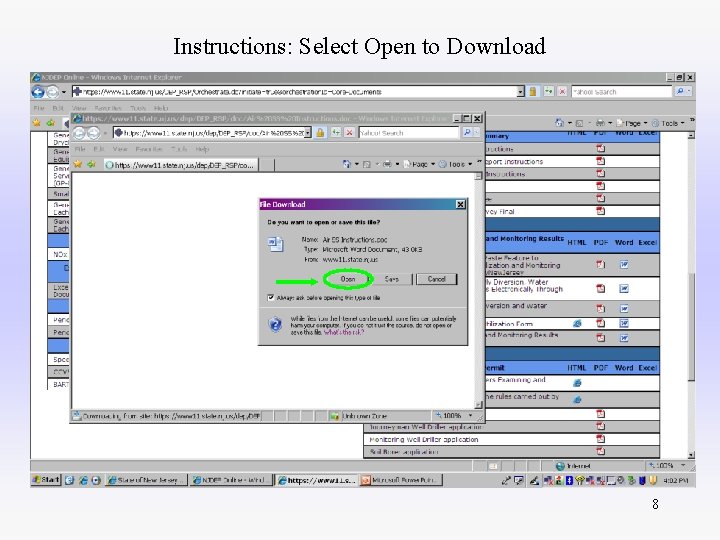Open HTML icon for 'tilization Form' row

[x=577, y=323]
